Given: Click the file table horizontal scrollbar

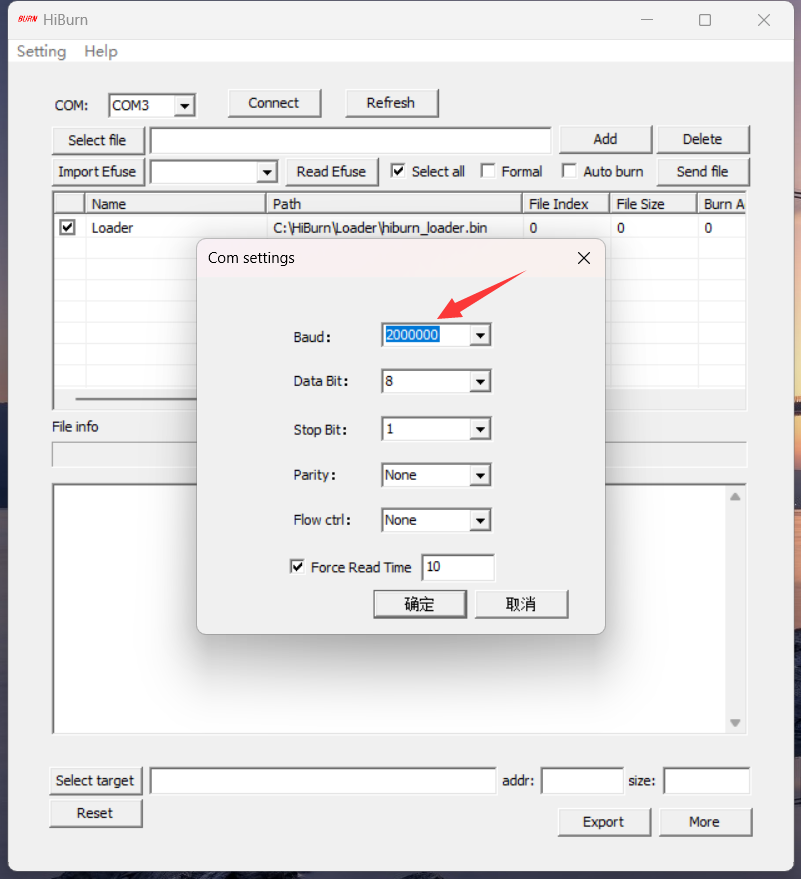Looking at the screenshot, I should (x=135, y=399).
